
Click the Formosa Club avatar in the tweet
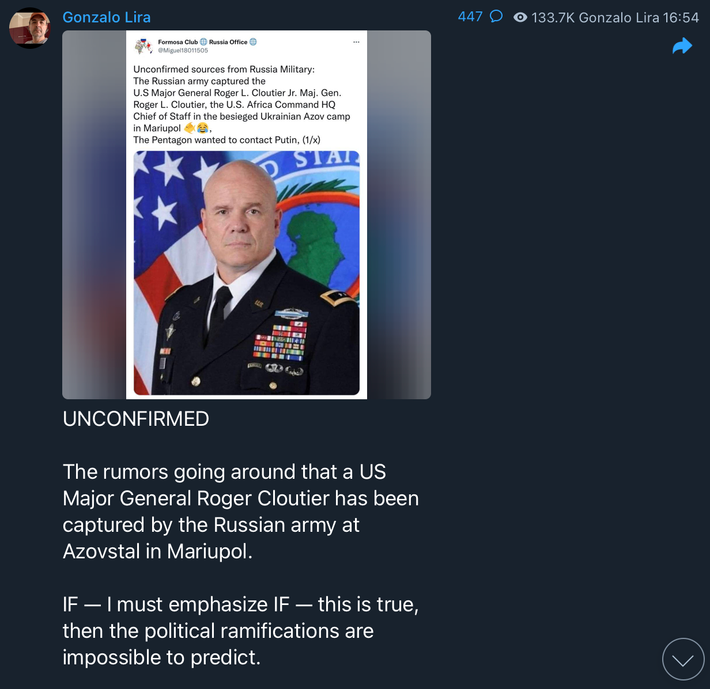143,46
